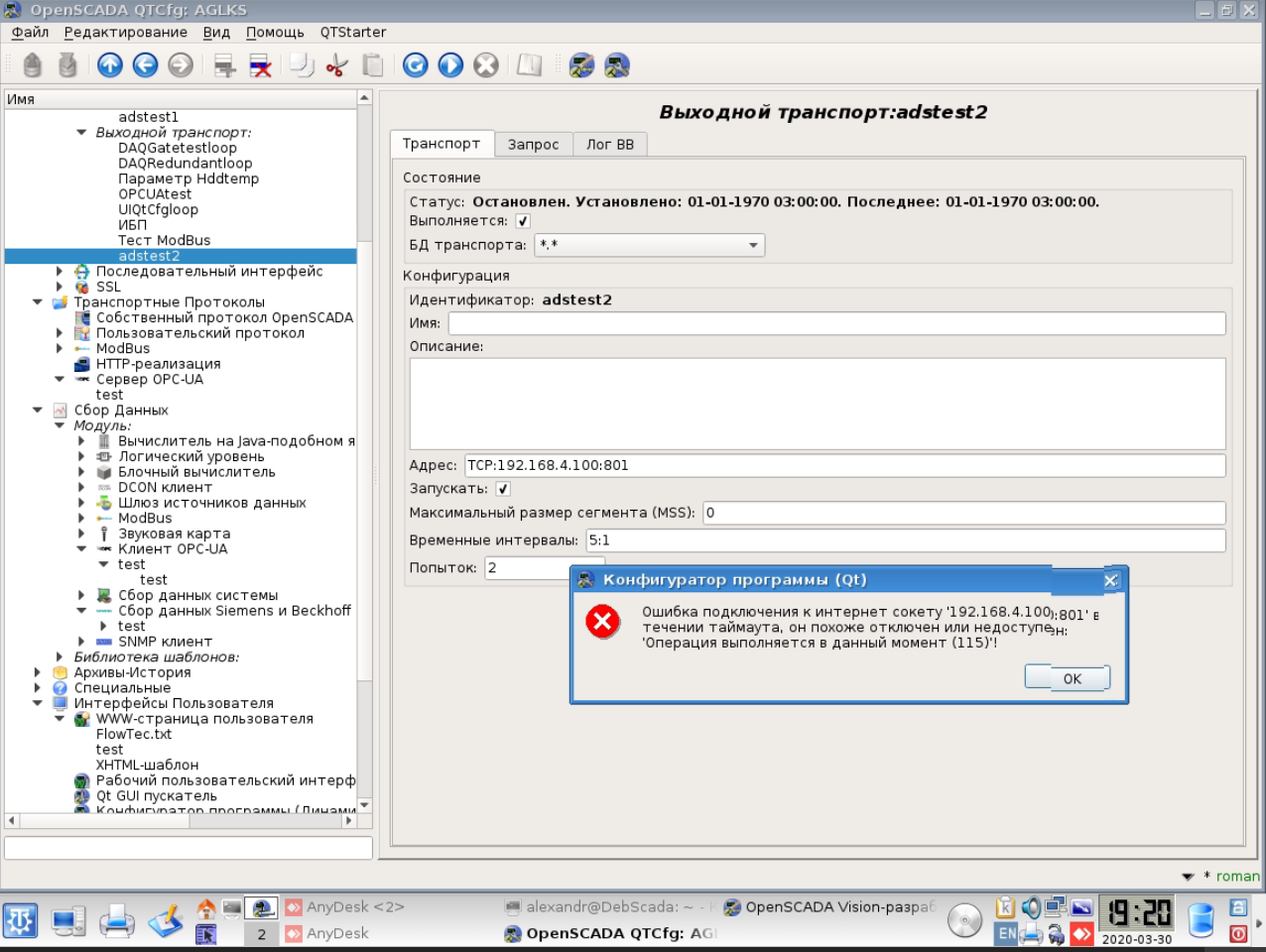Viewport: 1266px width, 952px height.
Task: Collapse the 'Сбор Данных' tree node
Action: (x=38, y=410)
